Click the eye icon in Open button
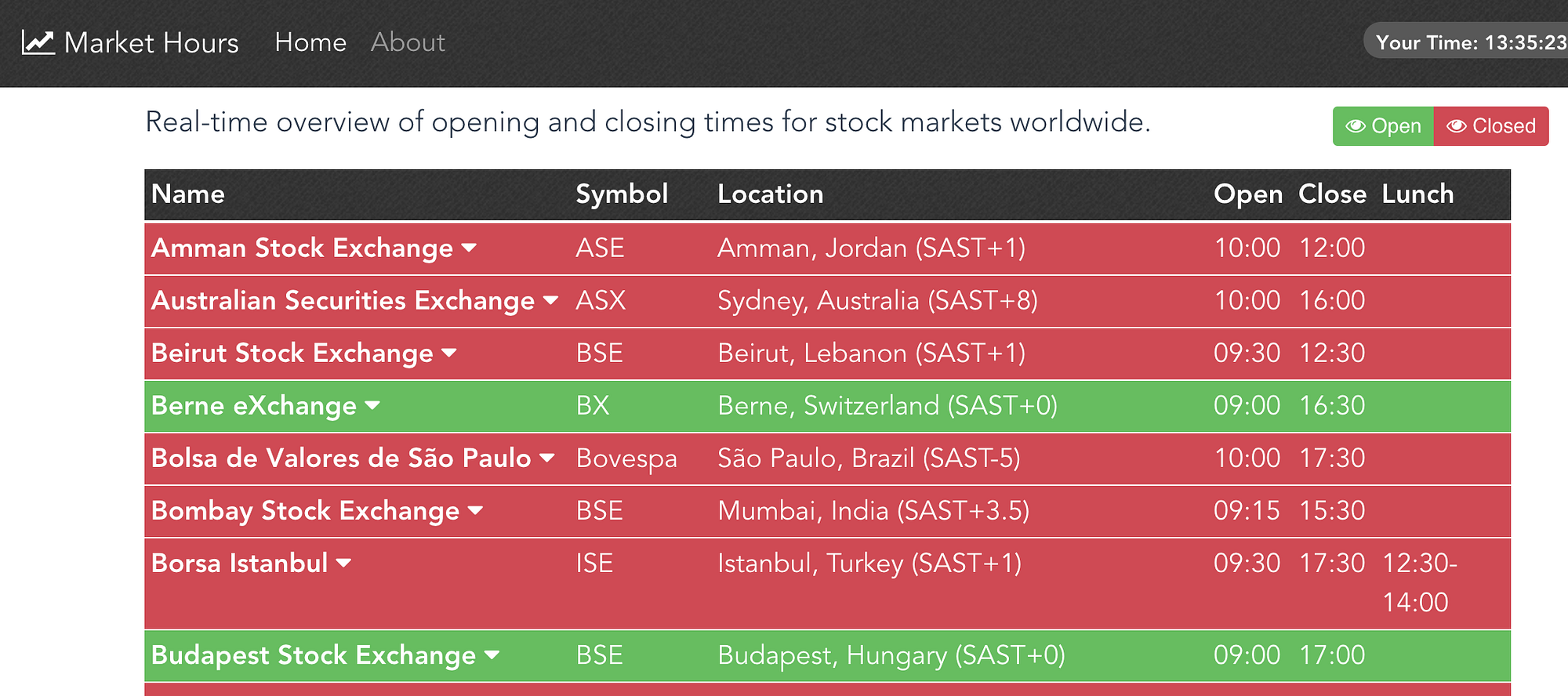This screenshot has height=696, width=1568. coord(1356,126)
